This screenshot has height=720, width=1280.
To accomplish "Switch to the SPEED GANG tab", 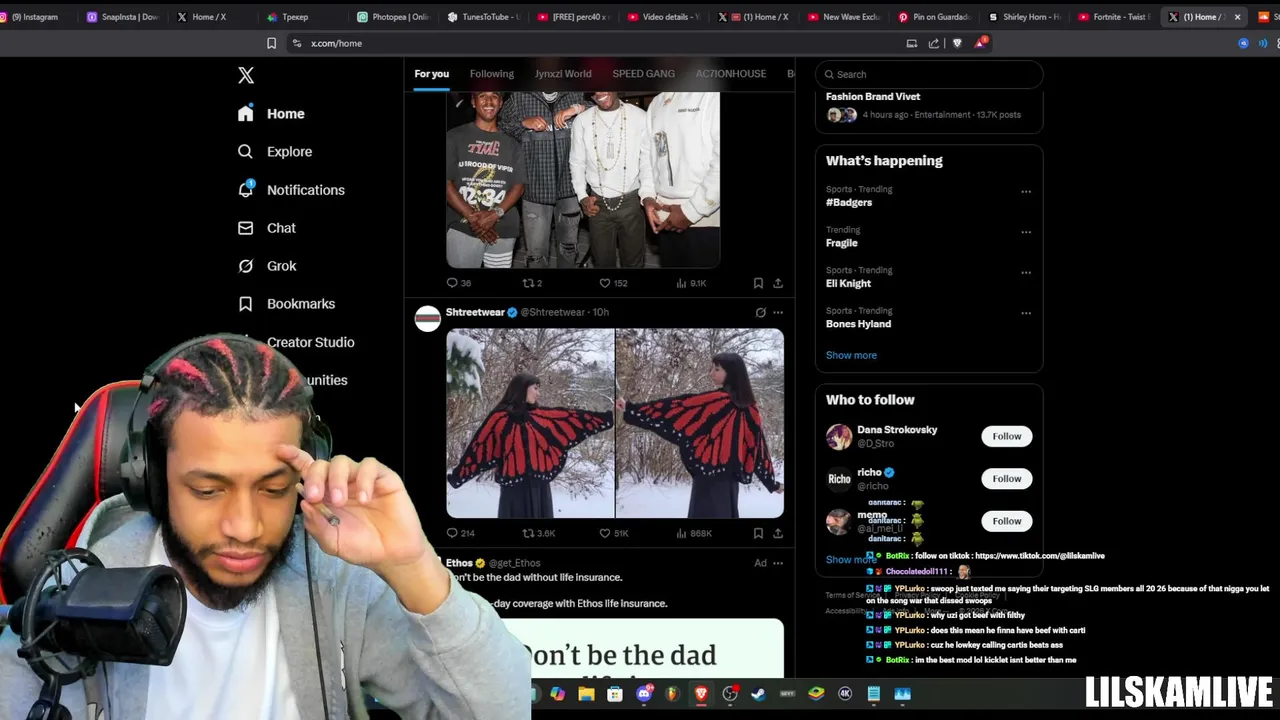I will 643,74.
